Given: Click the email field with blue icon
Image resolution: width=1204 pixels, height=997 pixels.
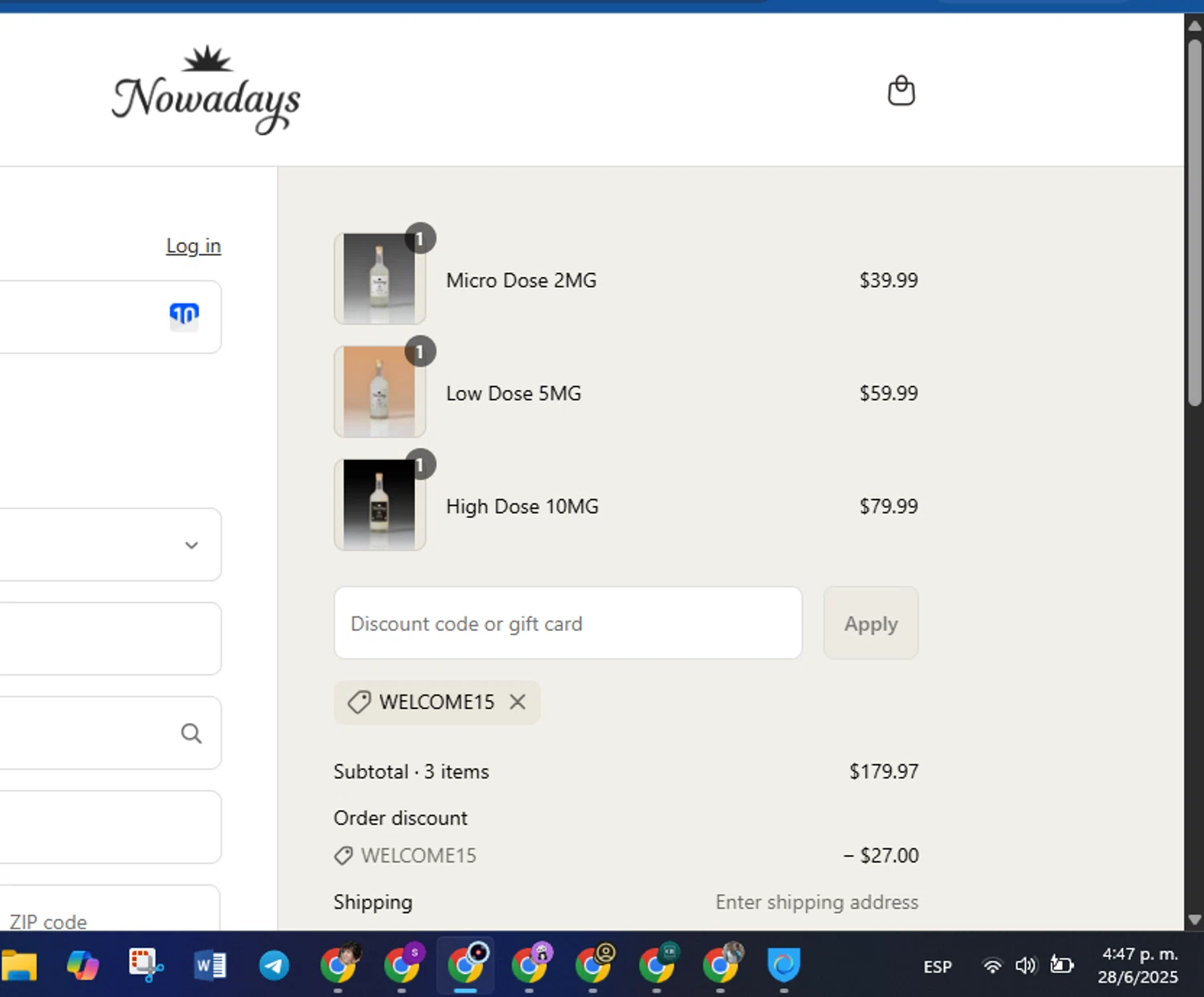Looking at the screenshot, I should coord(111,316).
